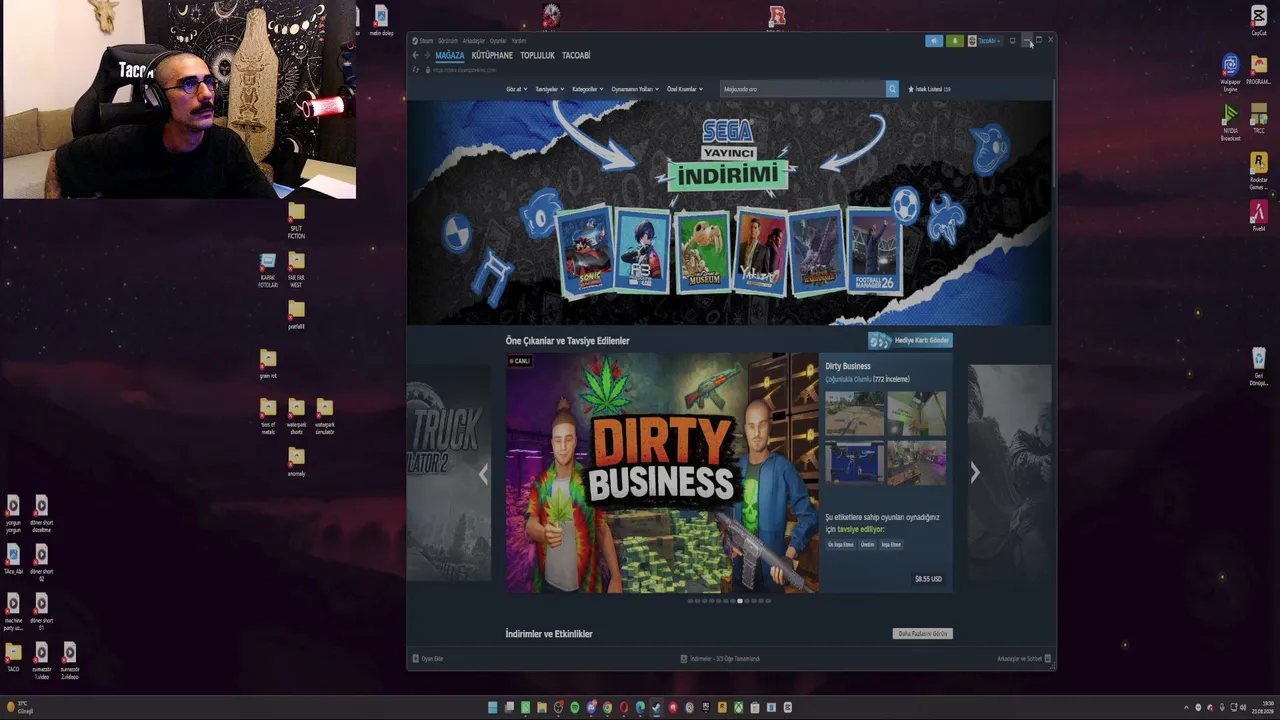
Task: Go back using Steam's back arrow
Action: click(x=415, y=56)
